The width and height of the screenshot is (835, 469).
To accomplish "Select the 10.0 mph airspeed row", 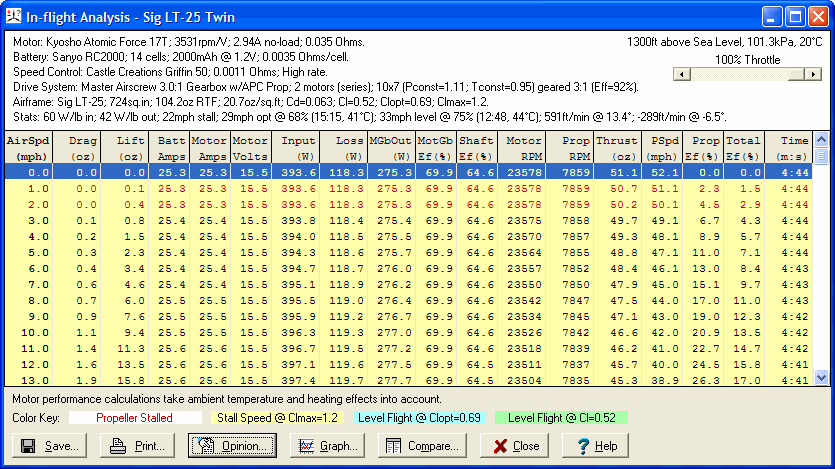I will tap(409, 333).
